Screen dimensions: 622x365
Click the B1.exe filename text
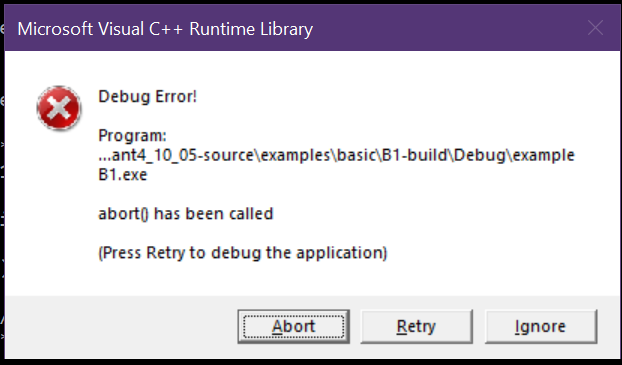click(x=123, y=175)
